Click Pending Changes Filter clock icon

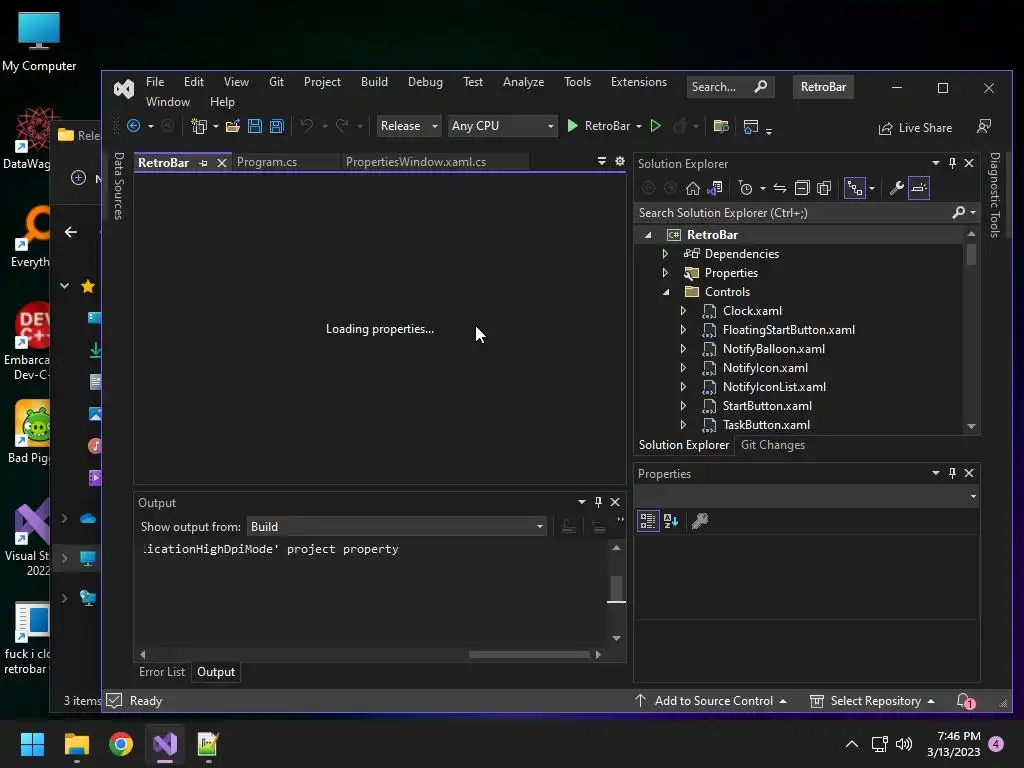745,189
